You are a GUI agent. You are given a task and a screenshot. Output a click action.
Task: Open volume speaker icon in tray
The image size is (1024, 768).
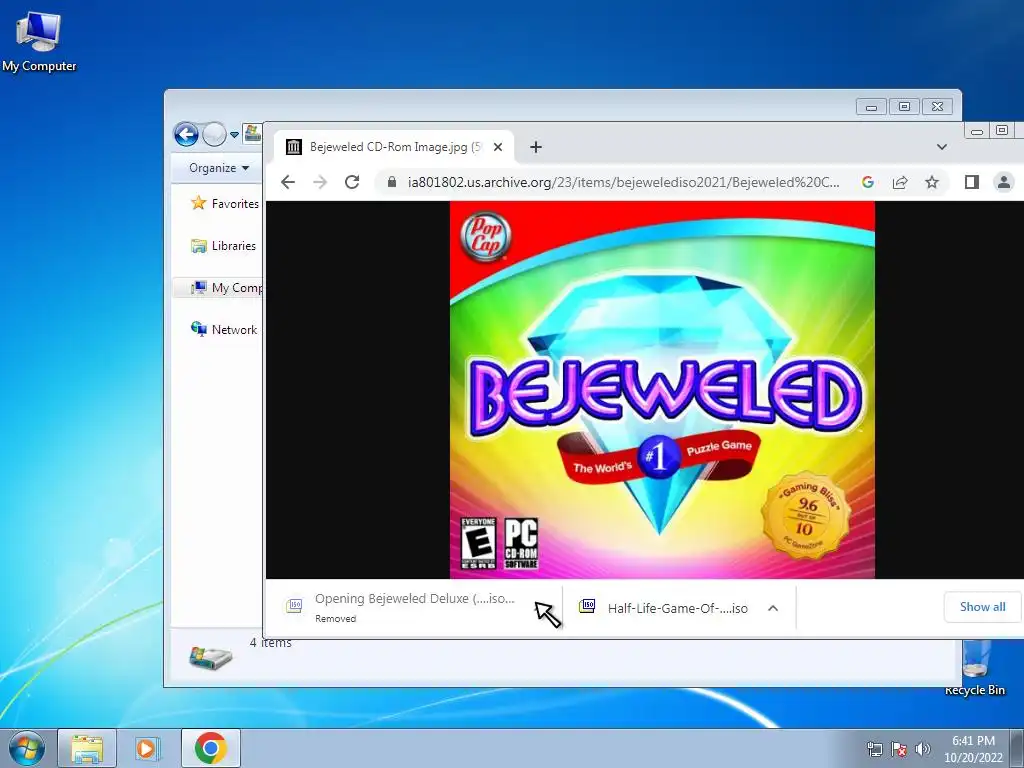[x=923, y=749]
